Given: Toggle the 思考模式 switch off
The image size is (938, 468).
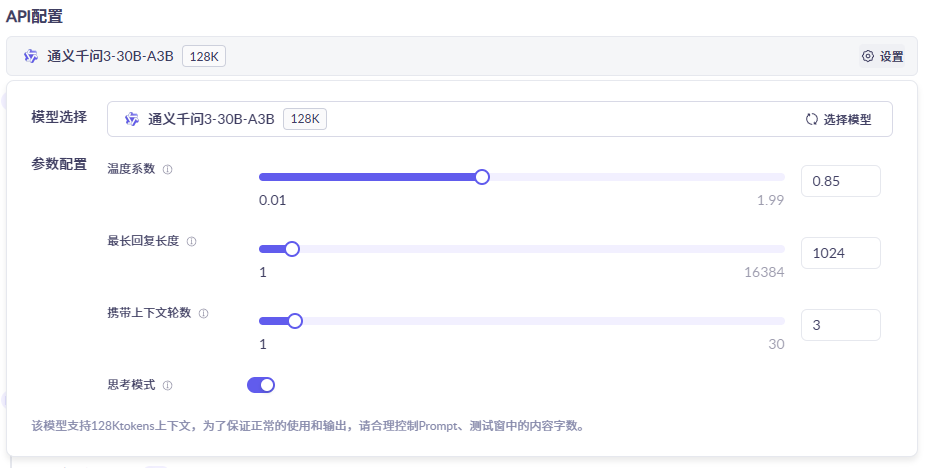Looking at the screenshot, I should click(261, 385).
